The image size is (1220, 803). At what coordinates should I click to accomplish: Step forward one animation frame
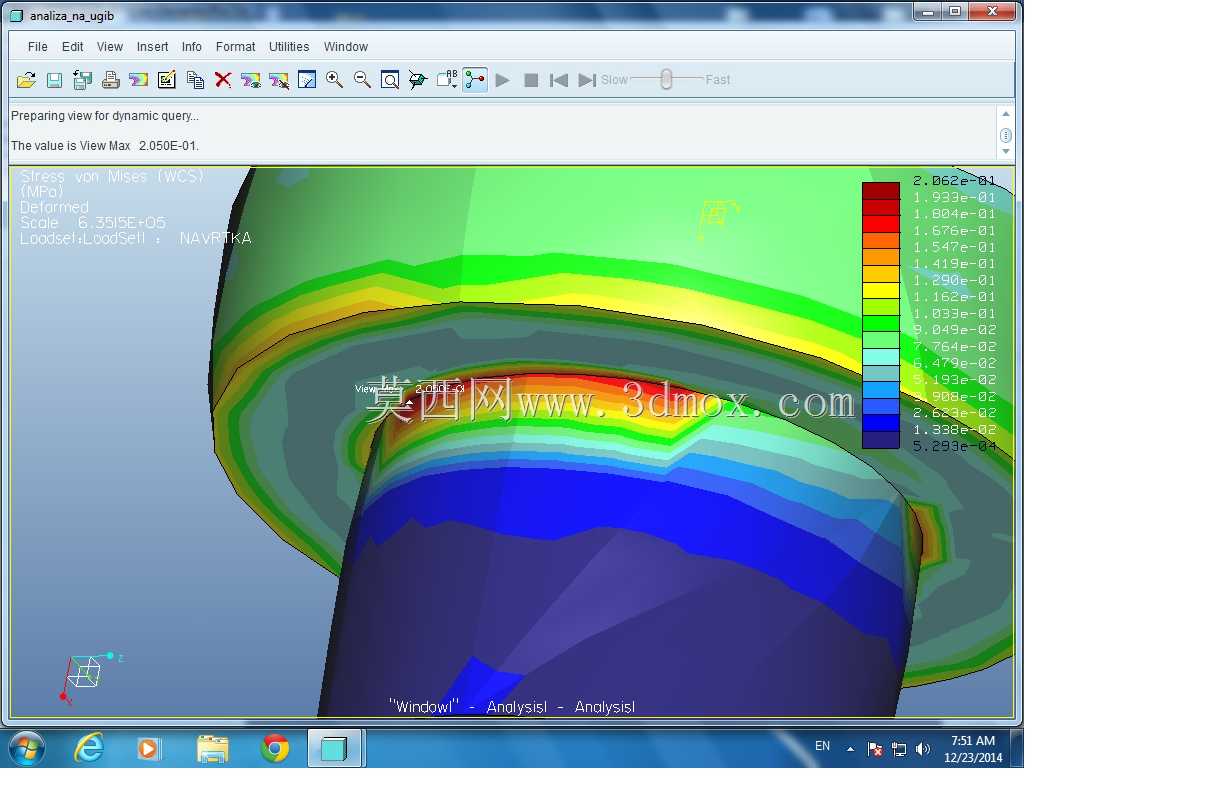[x=587, y=80]
